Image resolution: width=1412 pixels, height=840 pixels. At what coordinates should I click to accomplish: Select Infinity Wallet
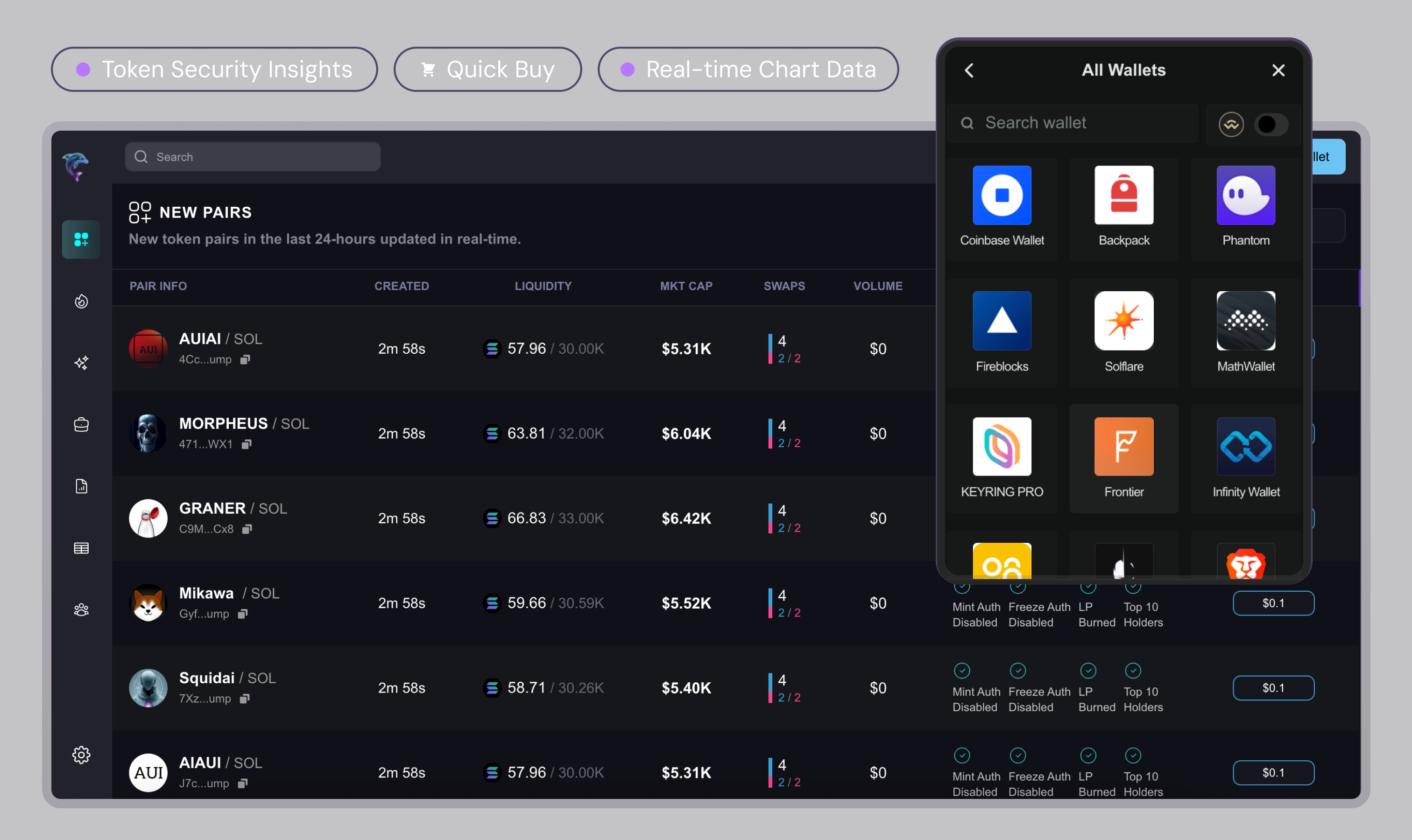tap(1245, 459)
